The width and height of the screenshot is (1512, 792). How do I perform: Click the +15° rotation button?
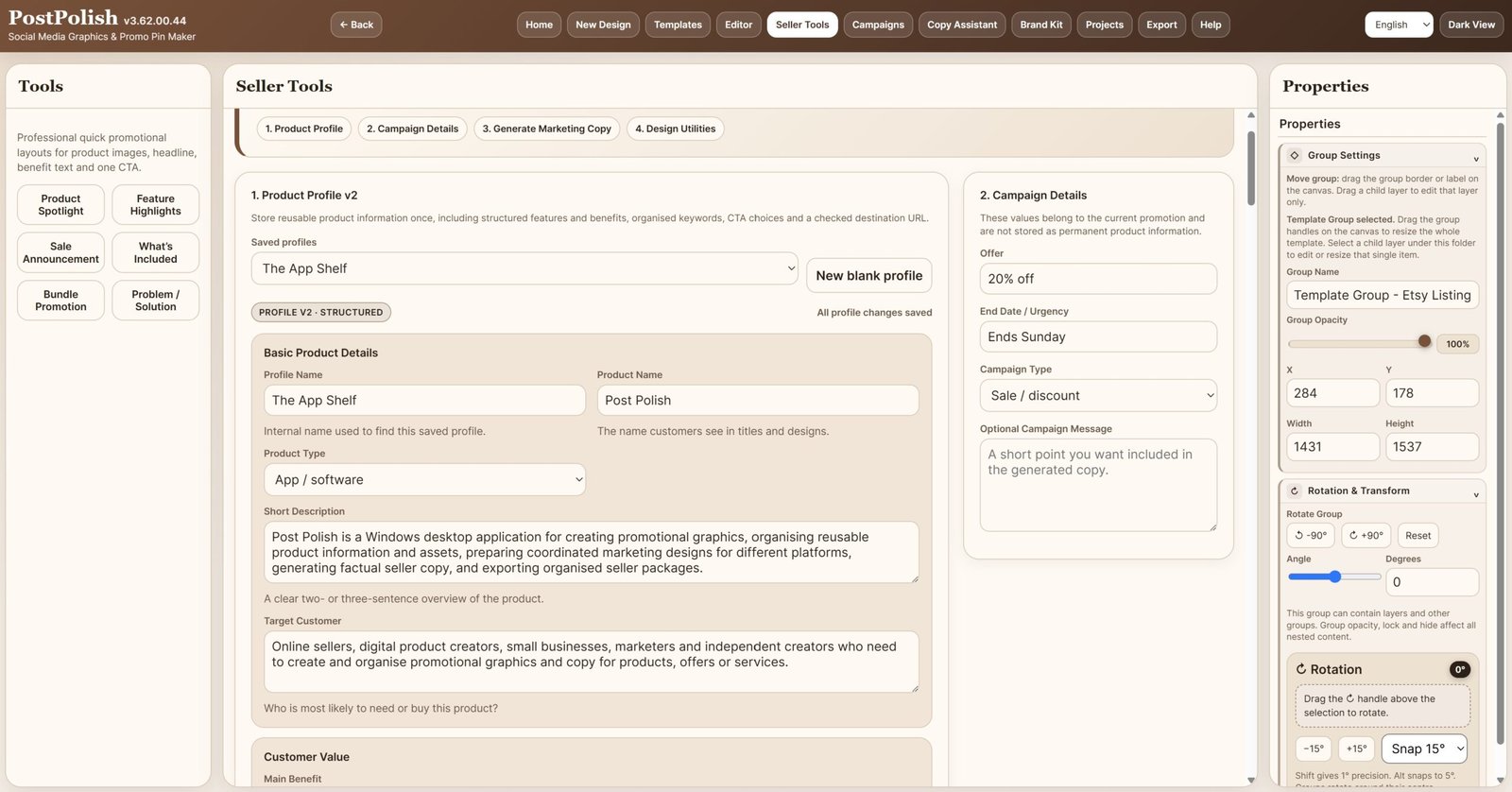[x=1356, y=749]
